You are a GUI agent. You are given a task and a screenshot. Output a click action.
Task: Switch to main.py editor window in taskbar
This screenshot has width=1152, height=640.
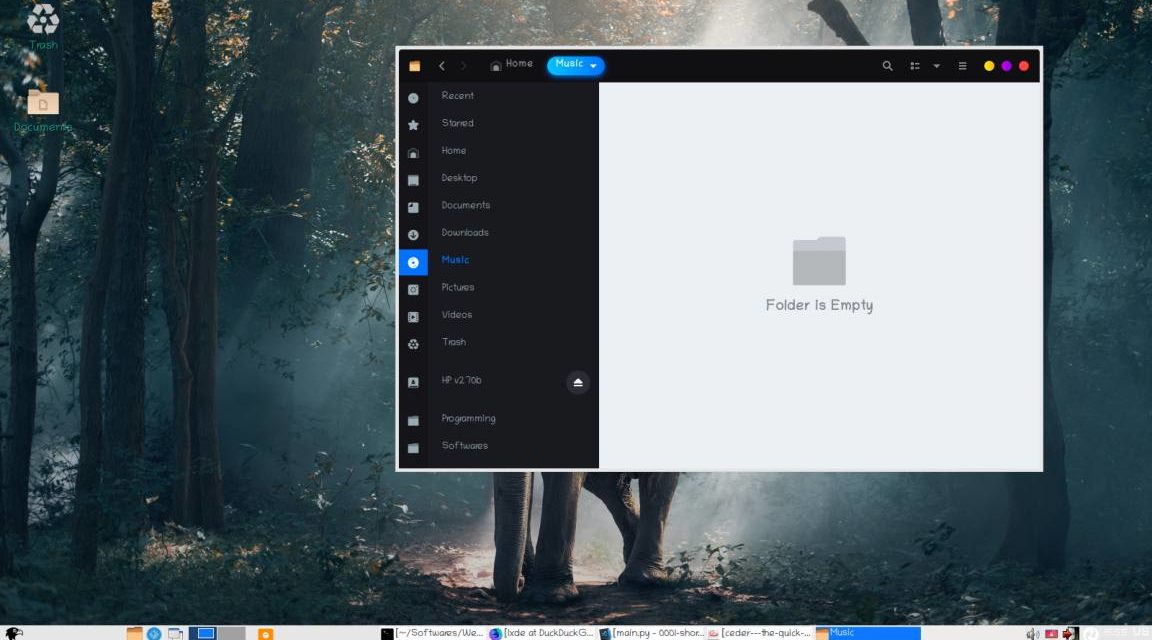coord(651,633)
